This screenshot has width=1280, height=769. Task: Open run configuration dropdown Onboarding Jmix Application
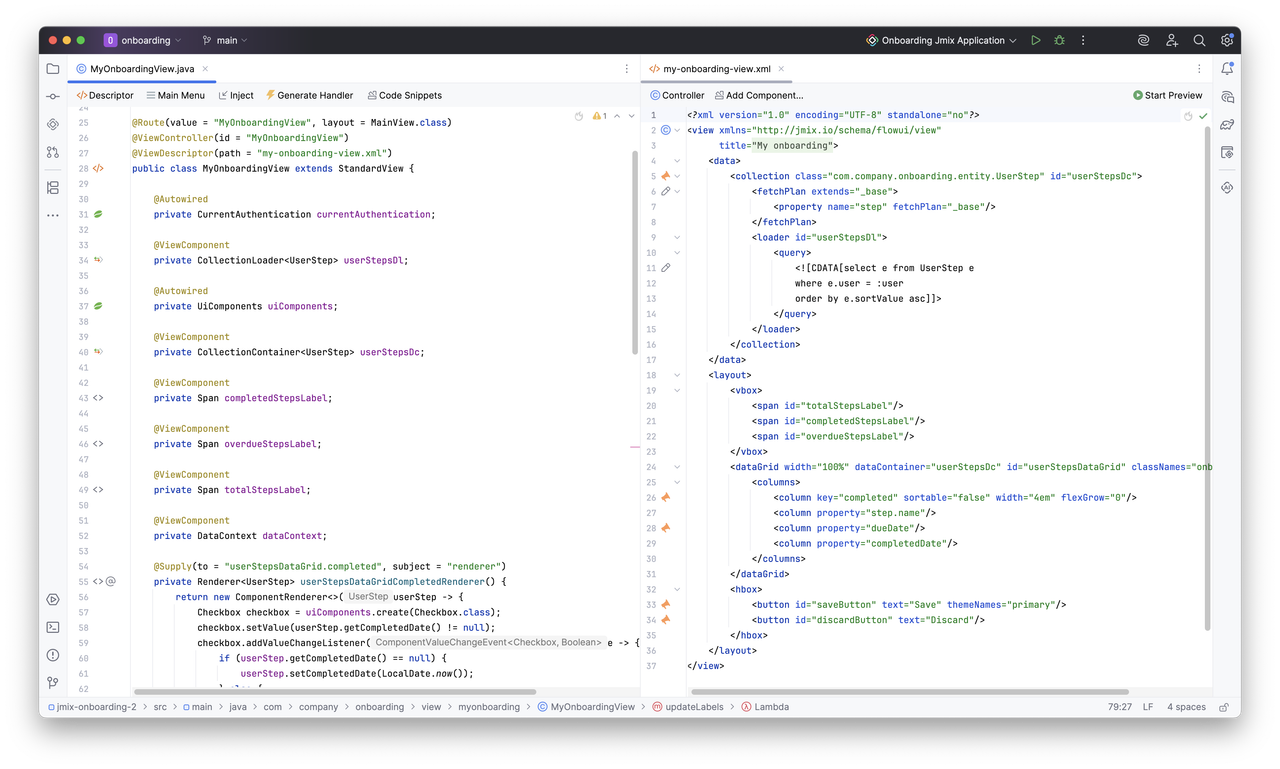click(941, 40)
